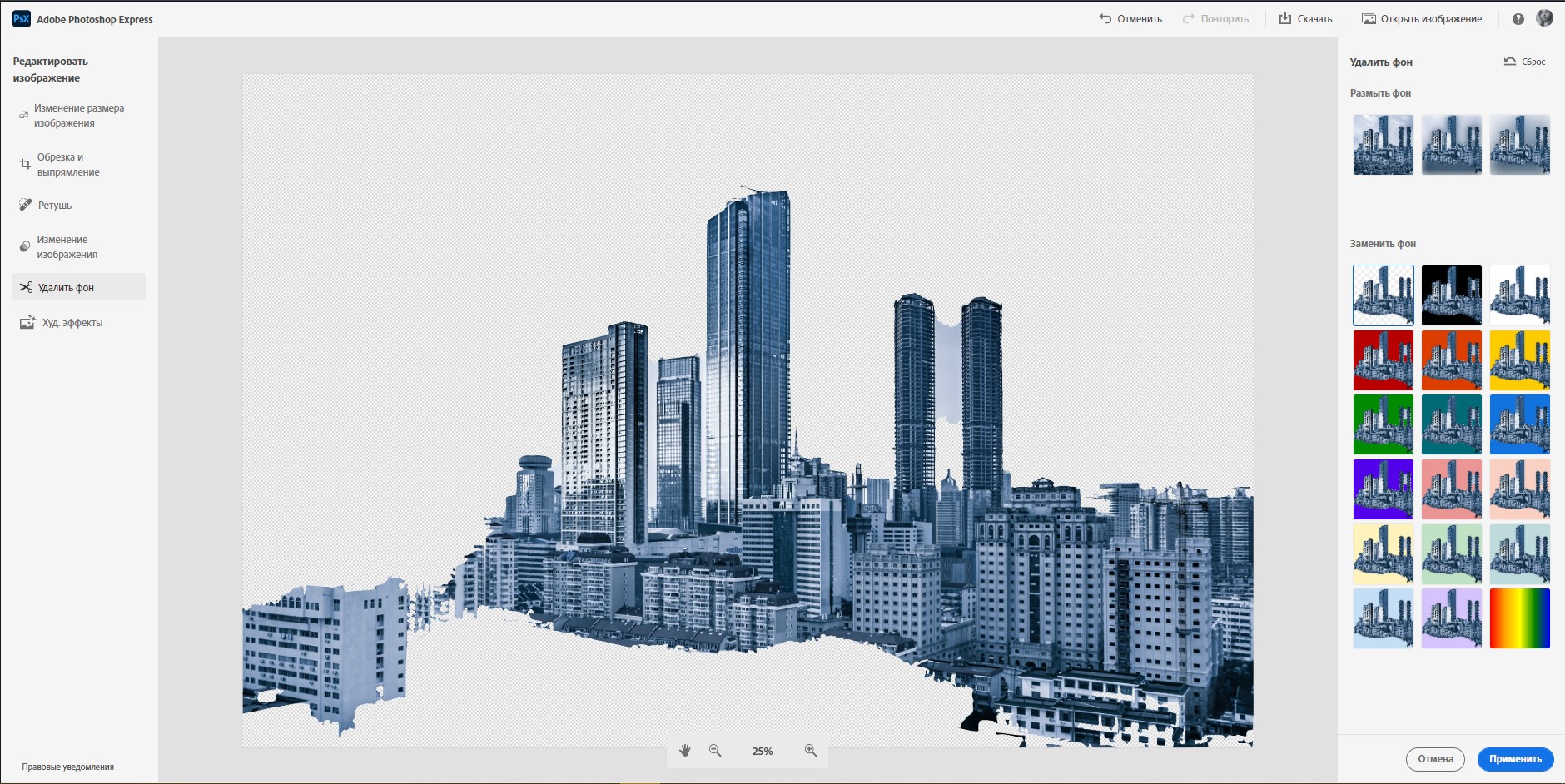Choose the rainbow gradient background swatch
1565x784 pixels.
pos(1519,618)
